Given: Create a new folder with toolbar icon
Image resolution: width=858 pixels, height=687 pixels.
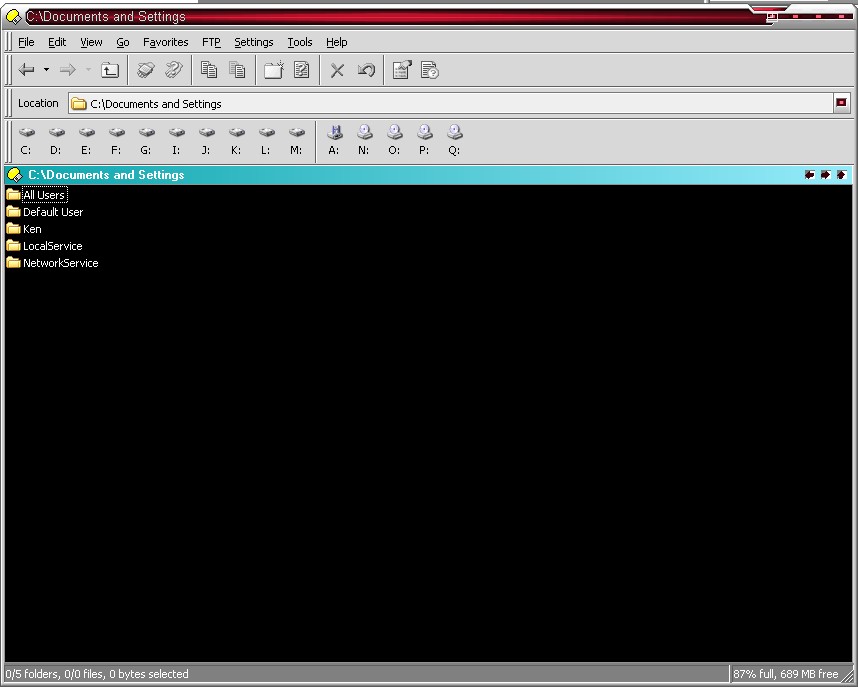Looking at the screenshot, I should (274, 70).
